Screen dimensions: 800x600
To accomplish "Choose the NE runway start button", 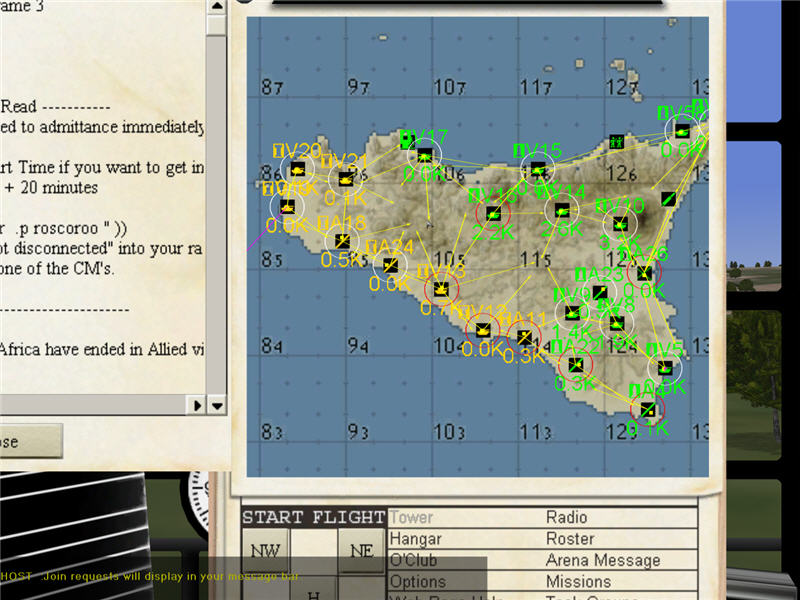I will coord(361,551).
